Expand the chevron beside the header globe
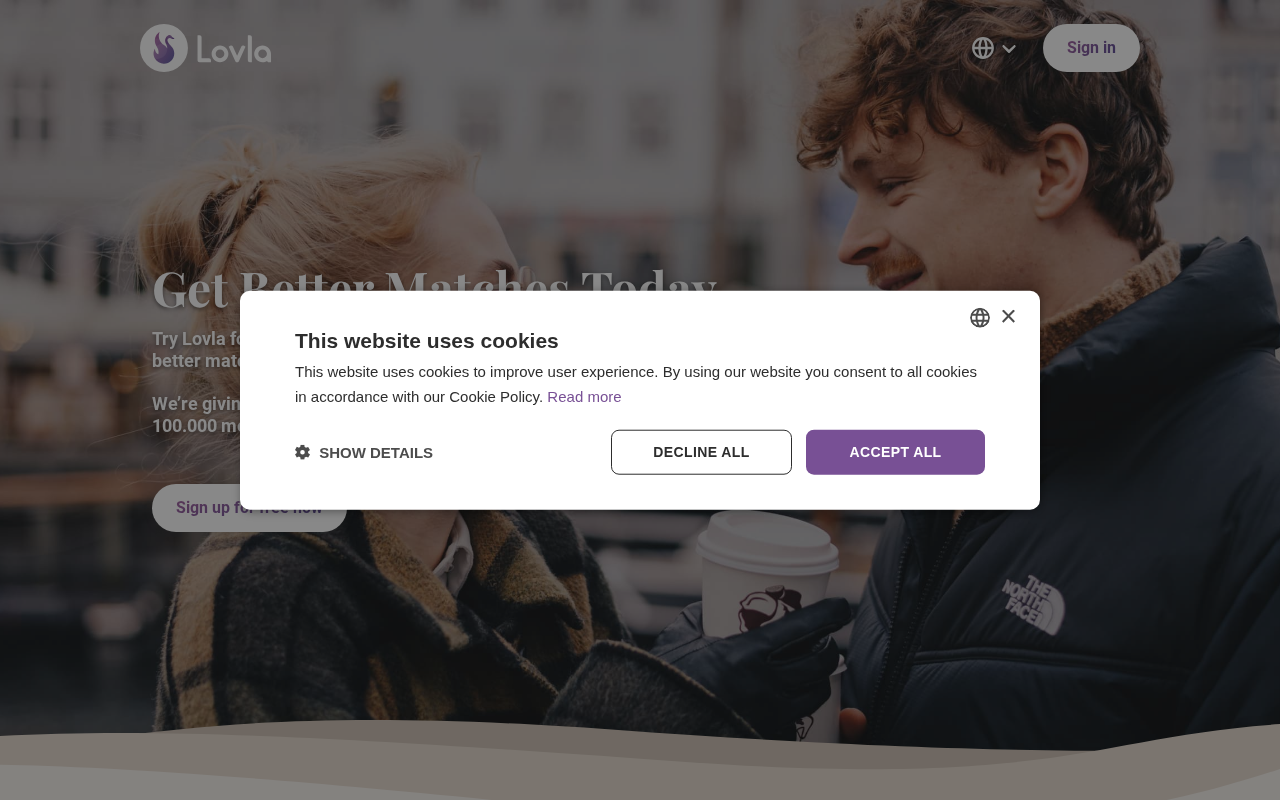Screen dimensions: 1280x800 click(1009, 49)
